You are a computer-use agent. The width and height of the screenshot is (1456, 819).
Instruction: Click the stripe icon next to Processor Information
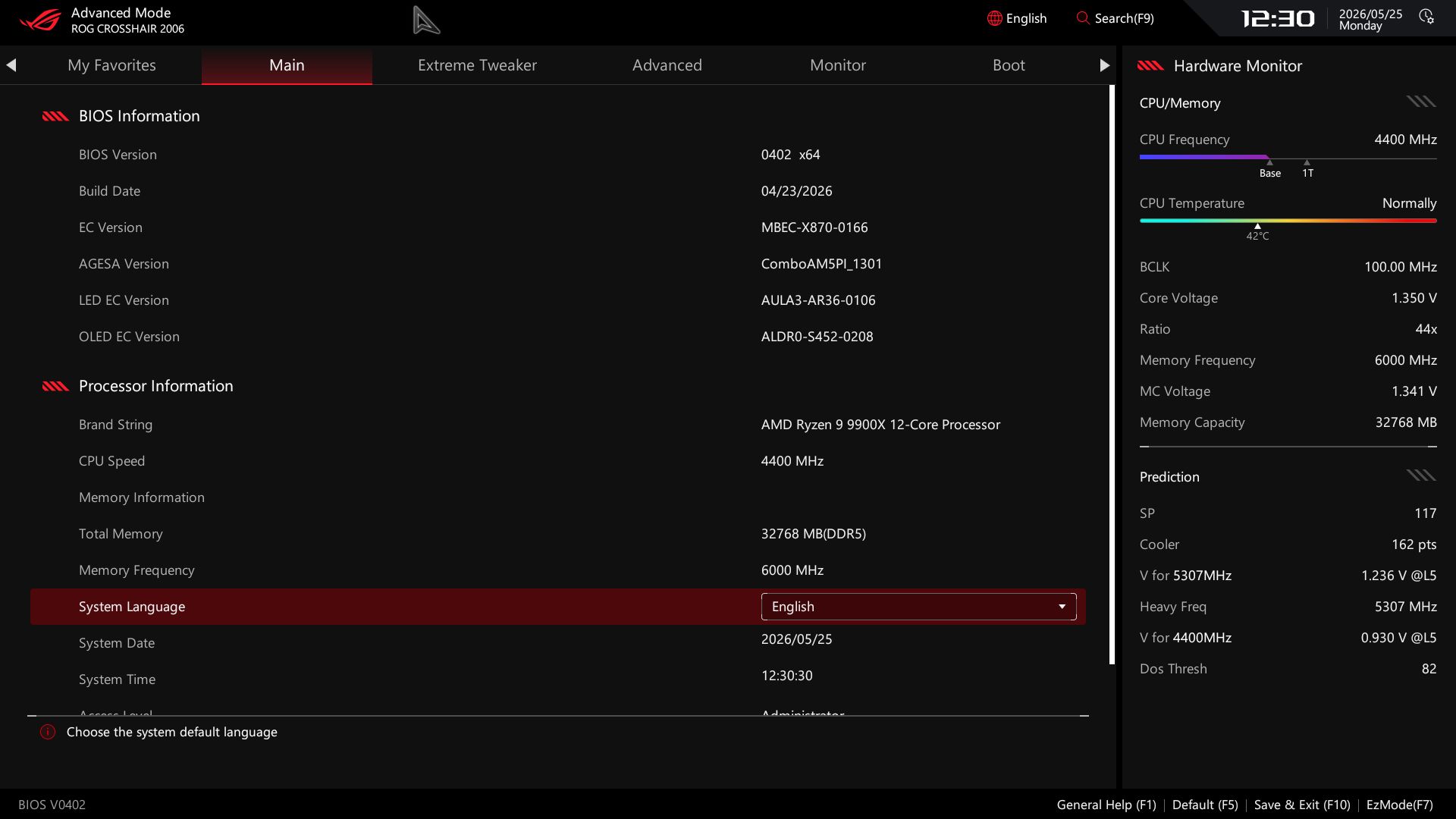pyautogui.click(x=55, y=386)
